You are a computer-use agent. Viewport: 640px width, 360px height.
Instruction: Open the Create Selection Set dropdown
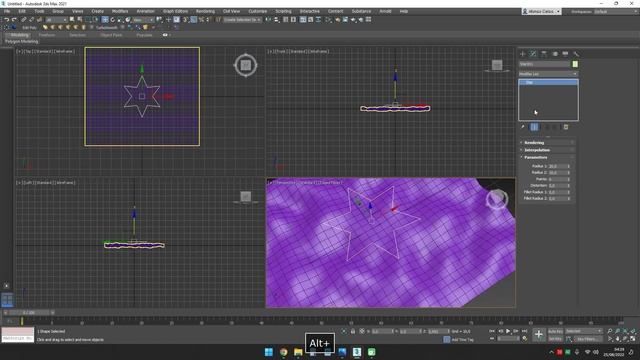click(x=242, y=20)
